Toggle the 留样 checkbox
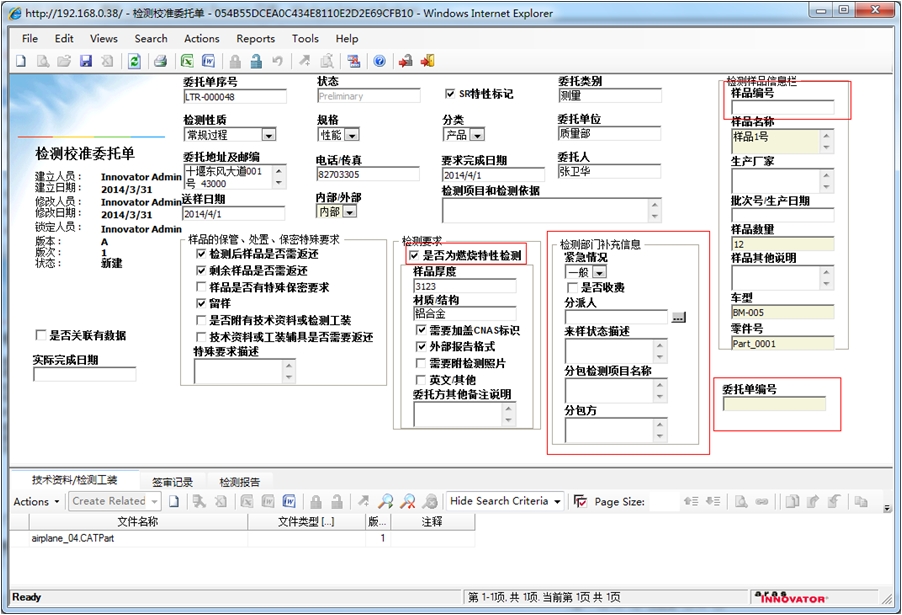Viewport: 902px width, 615px height. 201,303
